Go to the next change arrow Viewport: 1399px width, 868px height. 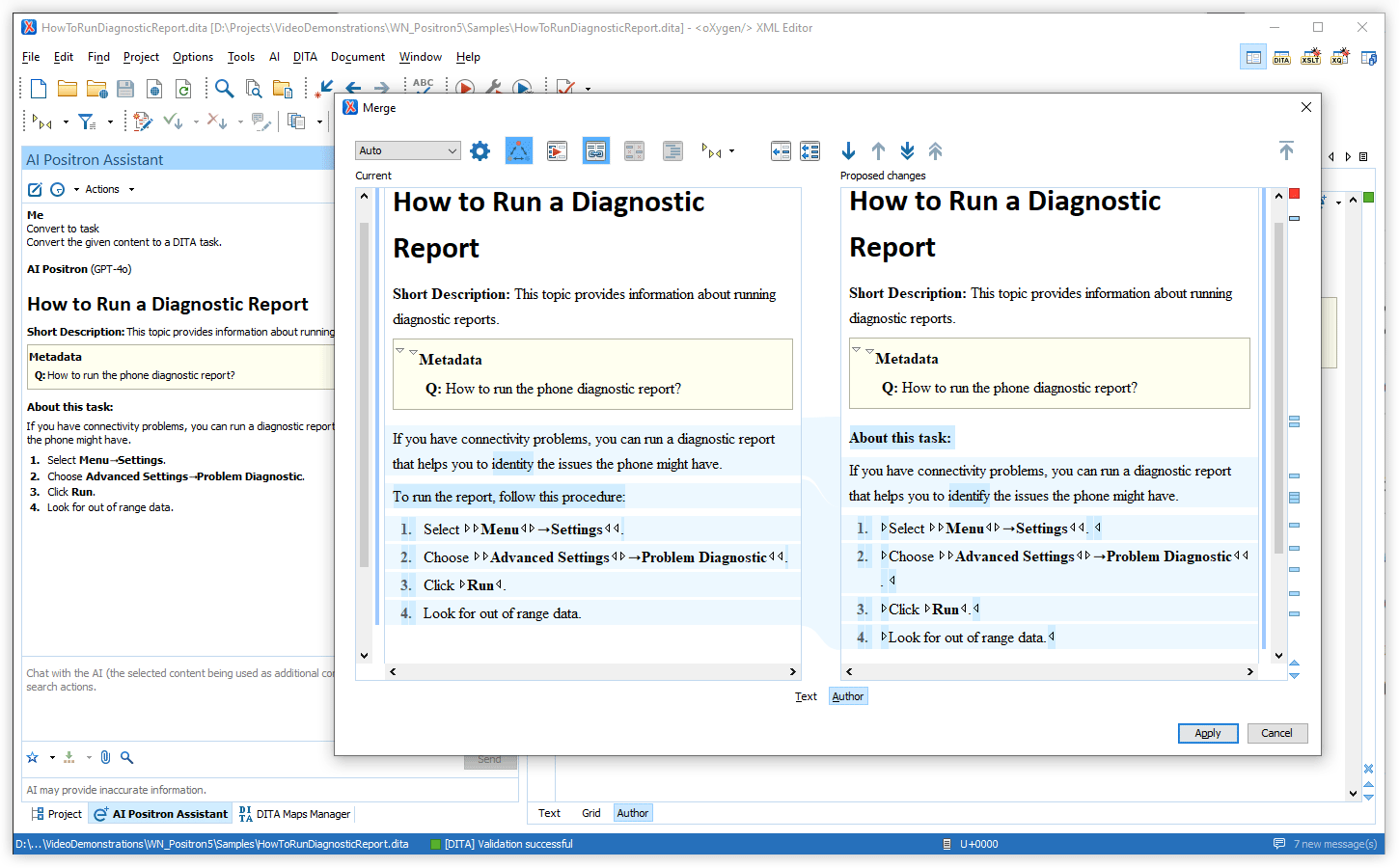click(849, 150)
